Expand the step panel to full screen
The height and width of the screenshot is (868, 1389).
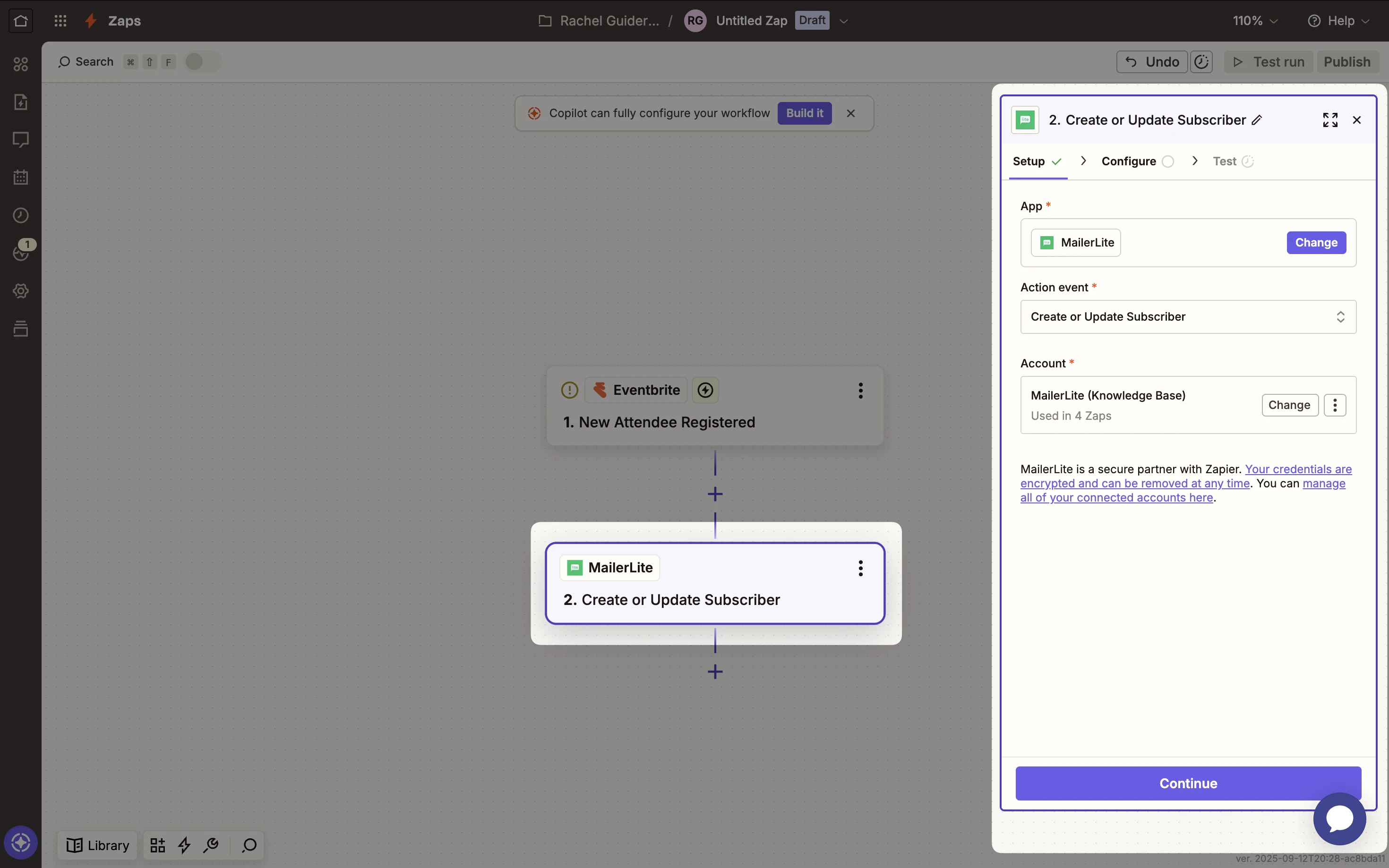(x=1330, y=120)
